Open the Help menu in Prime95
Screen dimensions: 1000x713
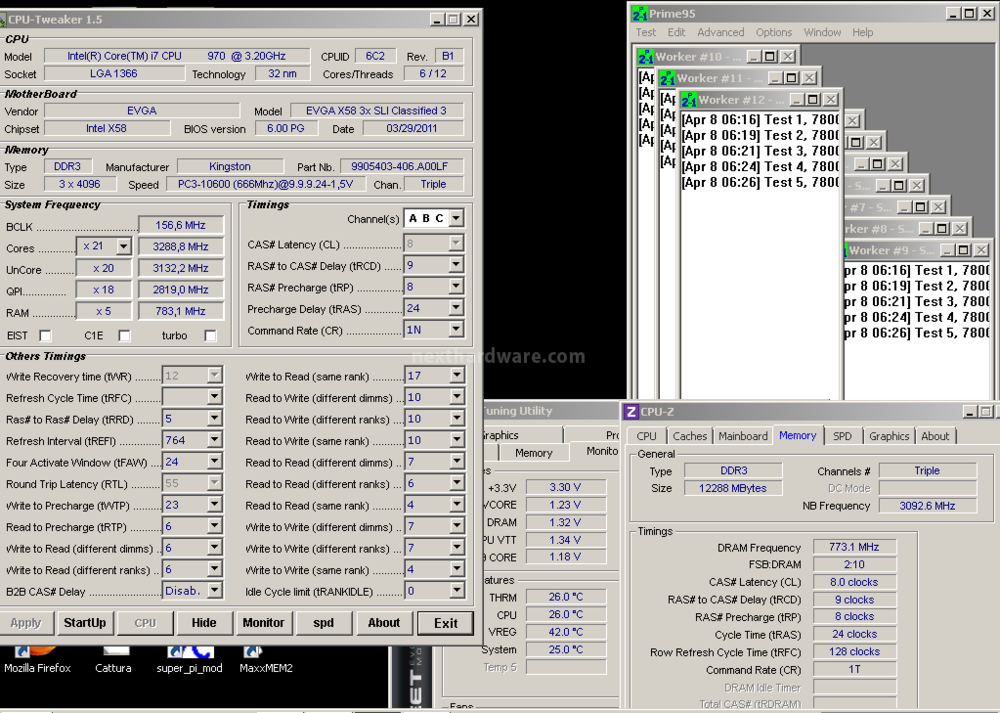pos(862,33)
